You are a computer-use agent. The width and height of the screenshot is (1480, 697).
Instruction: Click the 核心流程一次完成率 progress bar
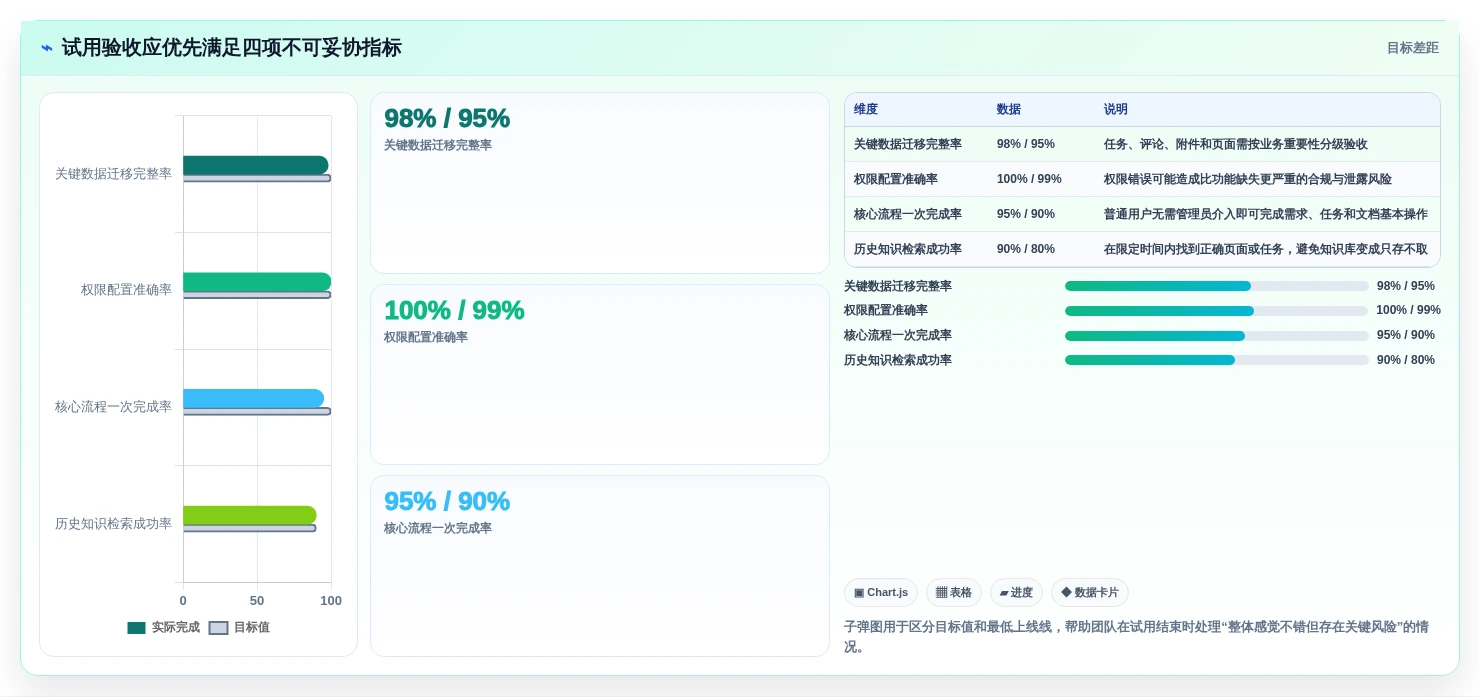click(x=1217, y=336)
